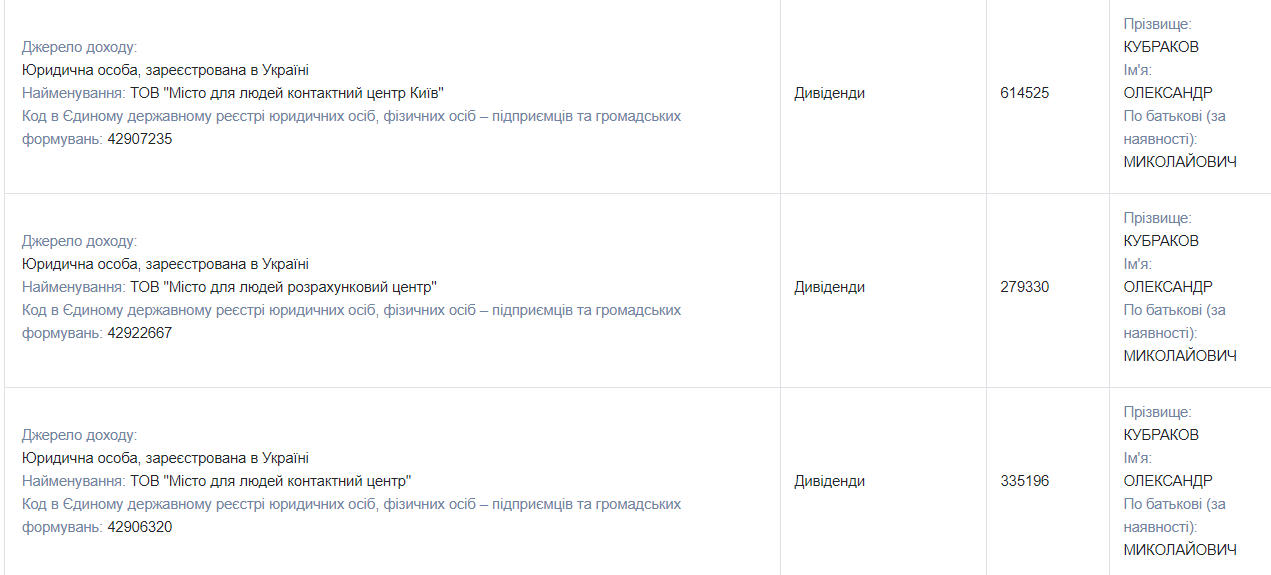Click surname КУБРАКОВ in the bottom row
The height and width of the screenshot is (575, 1271).
point(1160,435)
